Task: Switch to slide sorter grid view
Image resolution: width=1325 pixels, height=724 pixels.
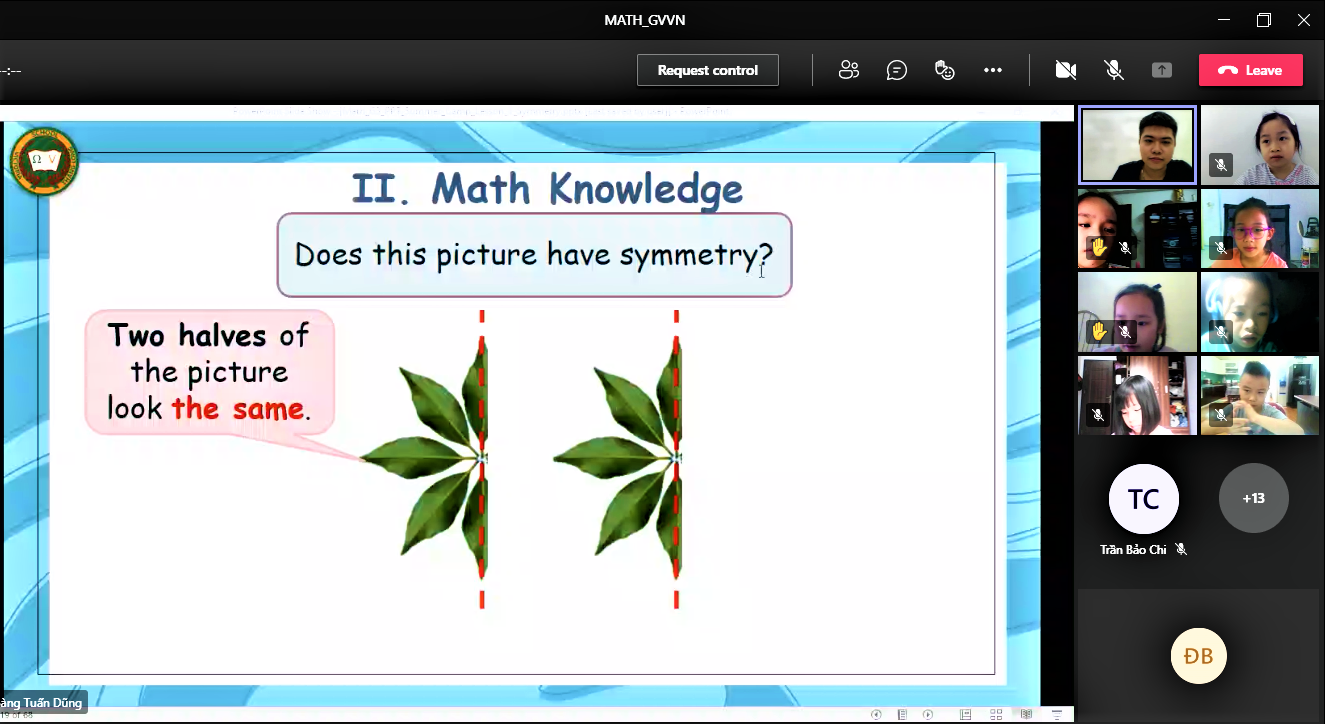Action: 996,714
